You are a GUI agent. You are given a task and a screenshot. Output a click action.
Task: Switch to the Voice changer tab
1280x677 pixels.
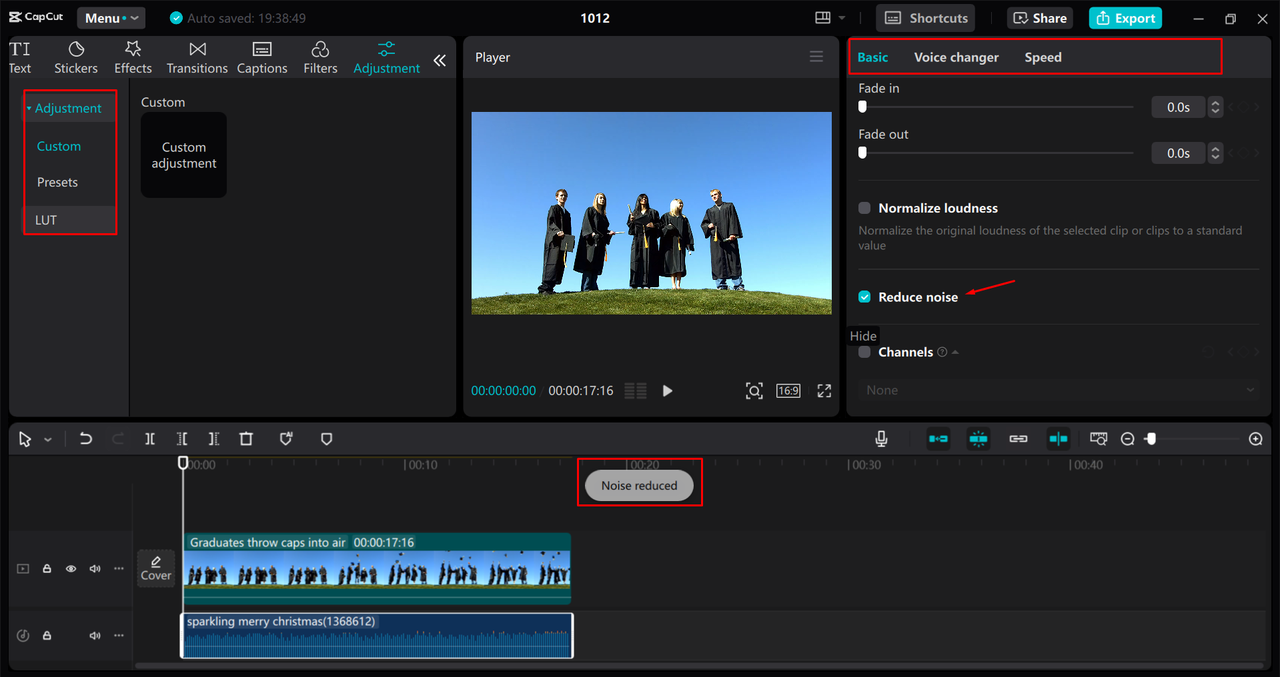pos(956,57)
